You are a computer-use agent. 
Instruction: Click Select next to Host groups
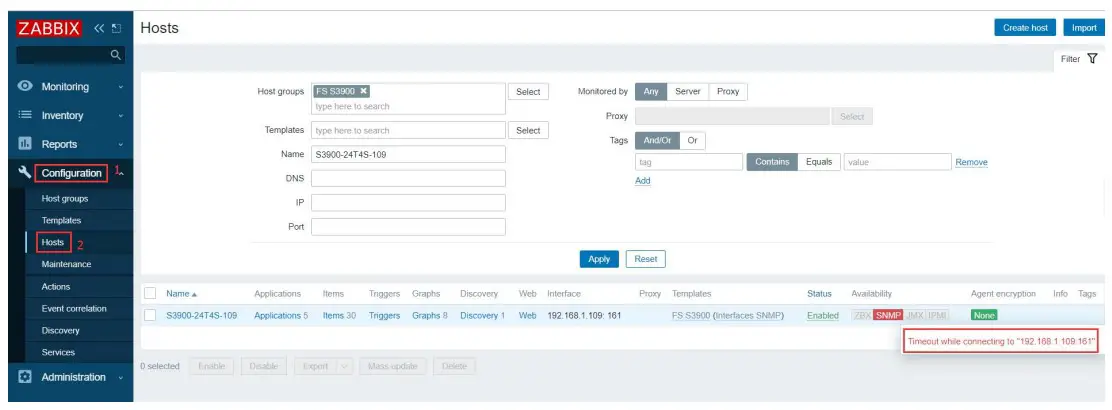[x=528, y=92]
